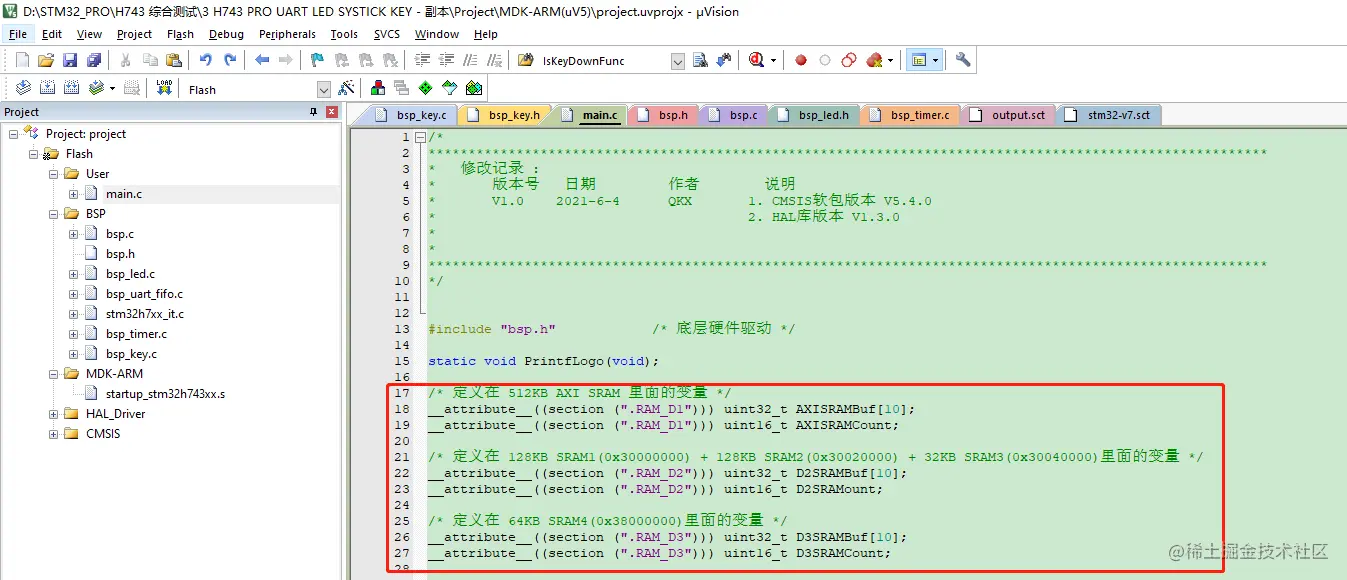Switch to the bsp_key.c tab
Image resolution: width=1347 pixels, height=580 pixels.
click(x=410, y=115)
